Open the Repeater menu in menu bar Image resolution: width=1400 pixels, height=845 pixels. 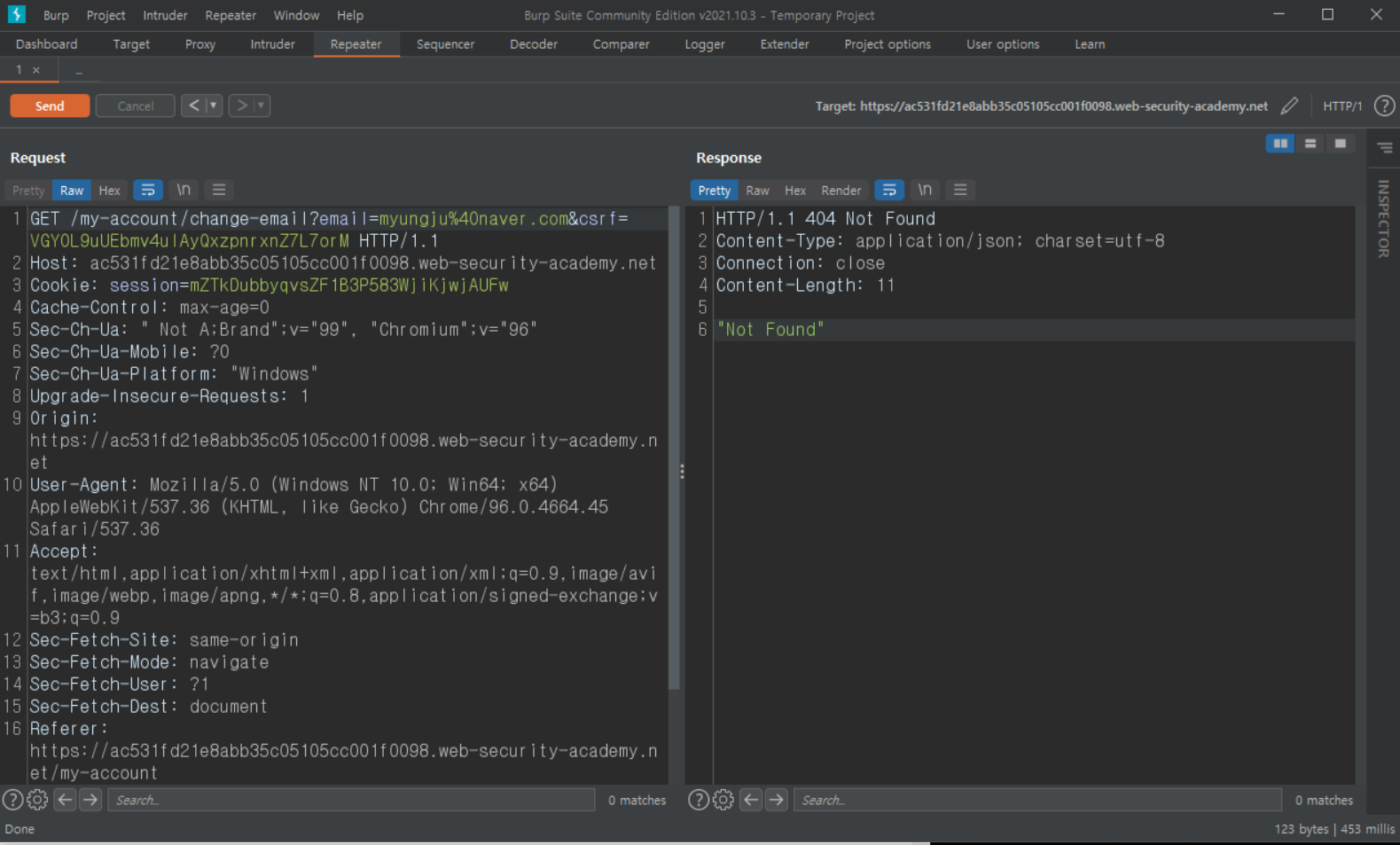coord(231,15)
